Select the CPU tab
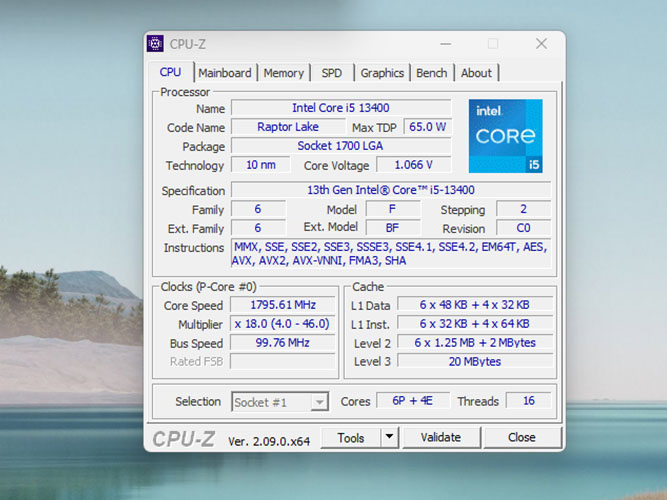Screen dimensions: 667x500 point(171,72)
